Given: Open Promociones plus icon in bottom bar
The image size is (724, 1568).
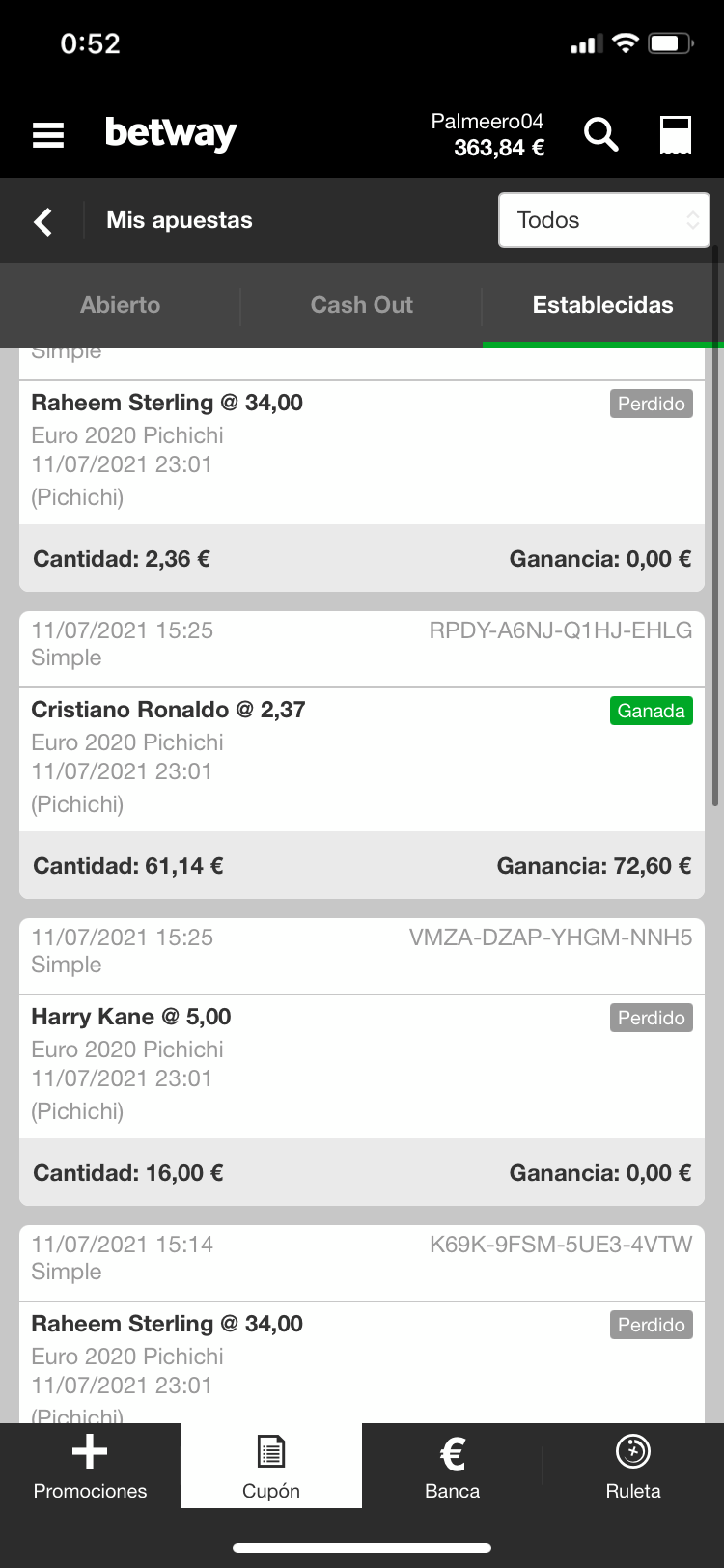Looking at the screenshot, I should pyautogui.click(x=90, y=1467).
